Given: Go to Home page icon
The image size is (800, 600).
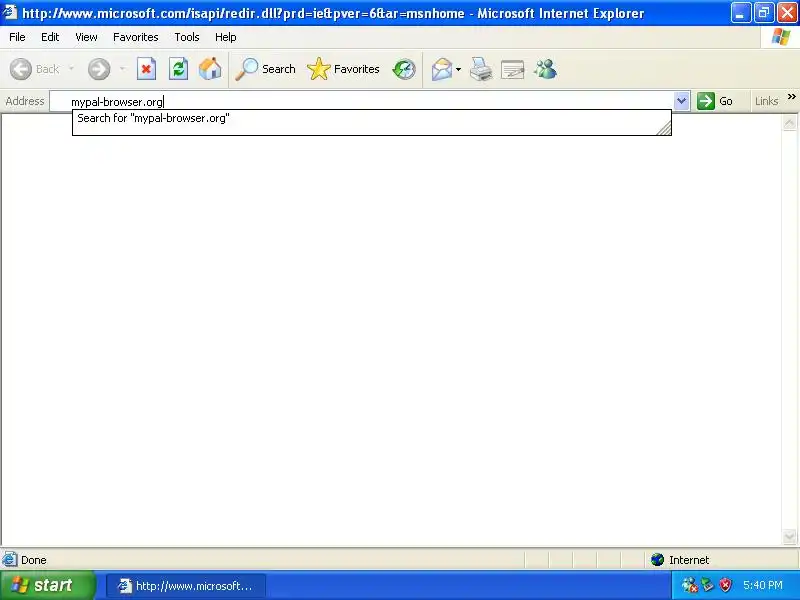Looking at the screenshot, I should [x=210, y=69].
